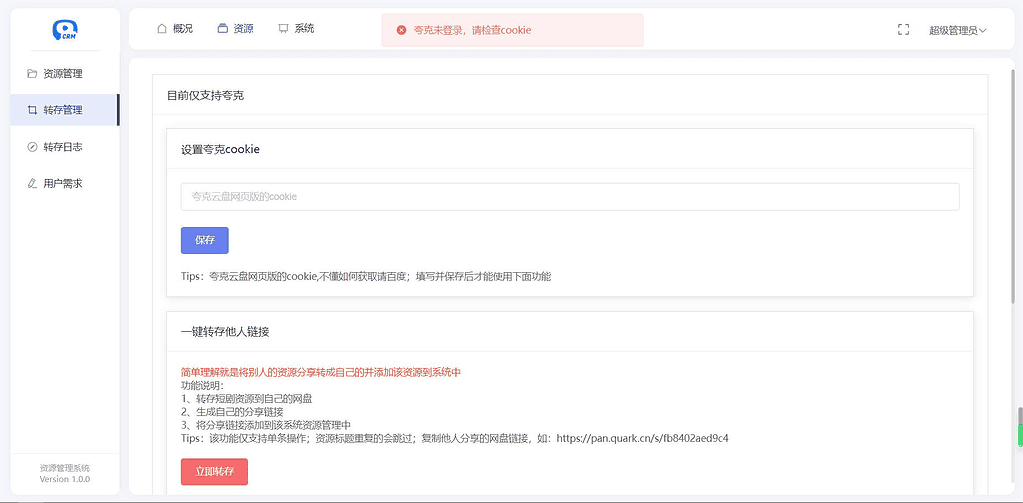Image resolution: width=1023 pixels, height=503 pixels.
Task: Click the pencil icon beside 用户需求
Action: click(x=32, y=183)
